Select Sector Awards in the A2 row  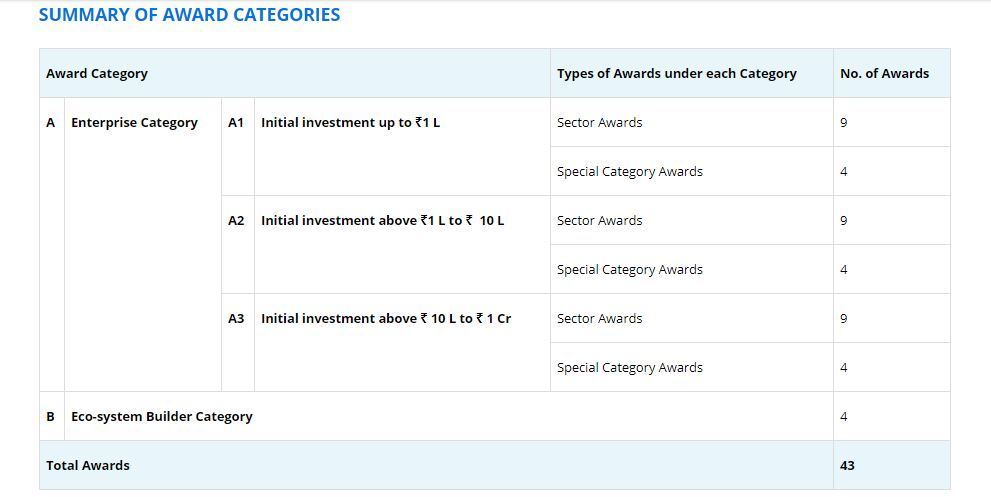click(599, 221)
